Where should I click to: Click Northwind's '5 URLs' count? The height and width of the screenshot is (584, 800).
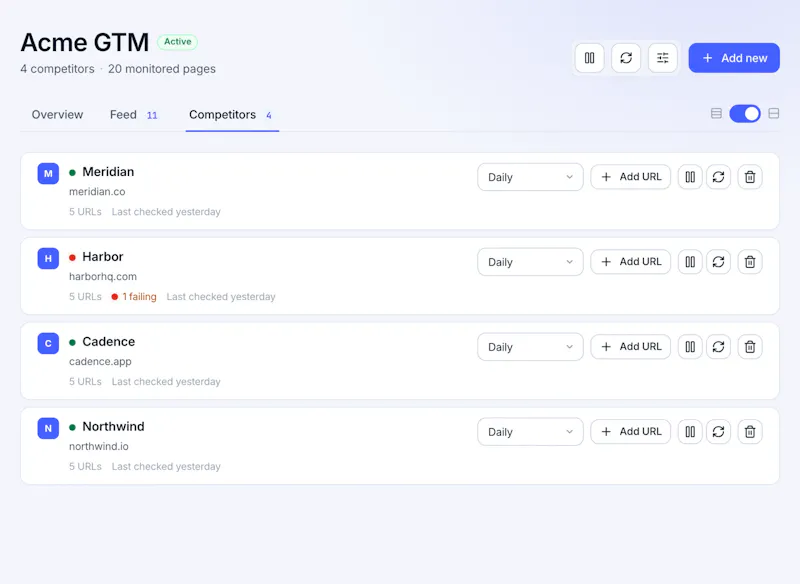tap(85, 467)
